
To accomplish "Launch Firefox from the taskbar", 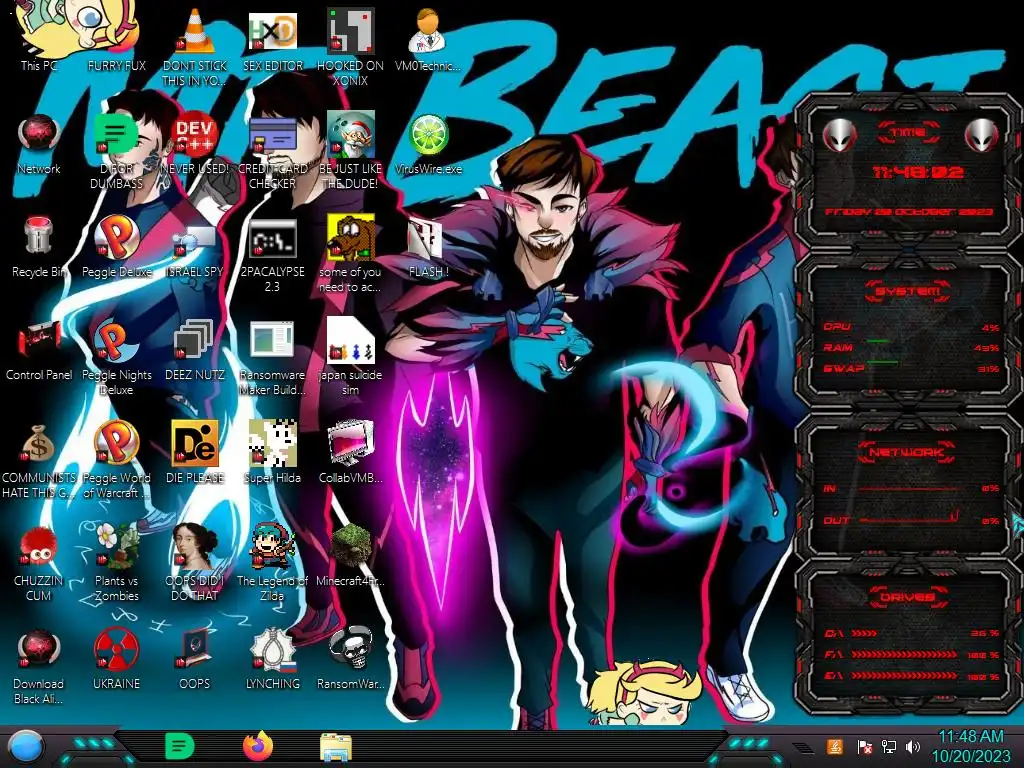I will click(x=259, y=746).
